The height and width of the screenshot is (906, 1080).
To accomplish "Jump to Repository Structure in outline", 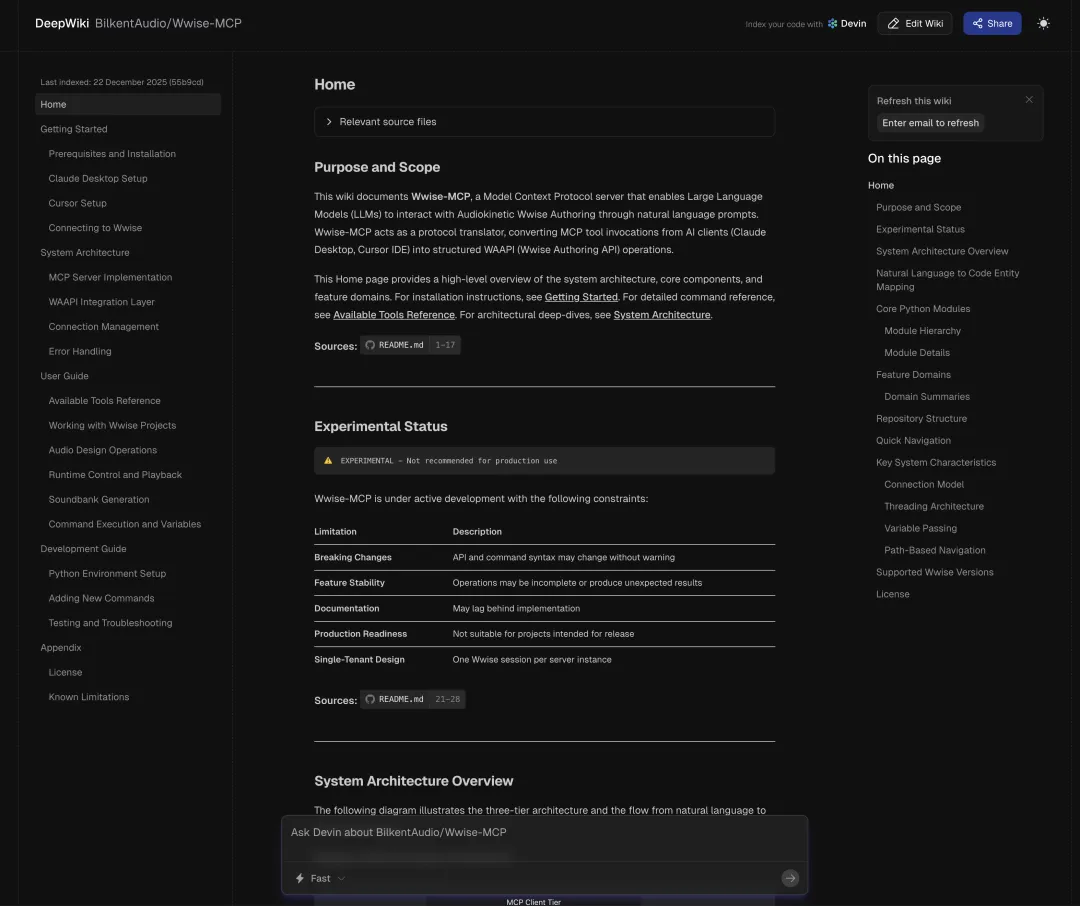I will 921,419.
